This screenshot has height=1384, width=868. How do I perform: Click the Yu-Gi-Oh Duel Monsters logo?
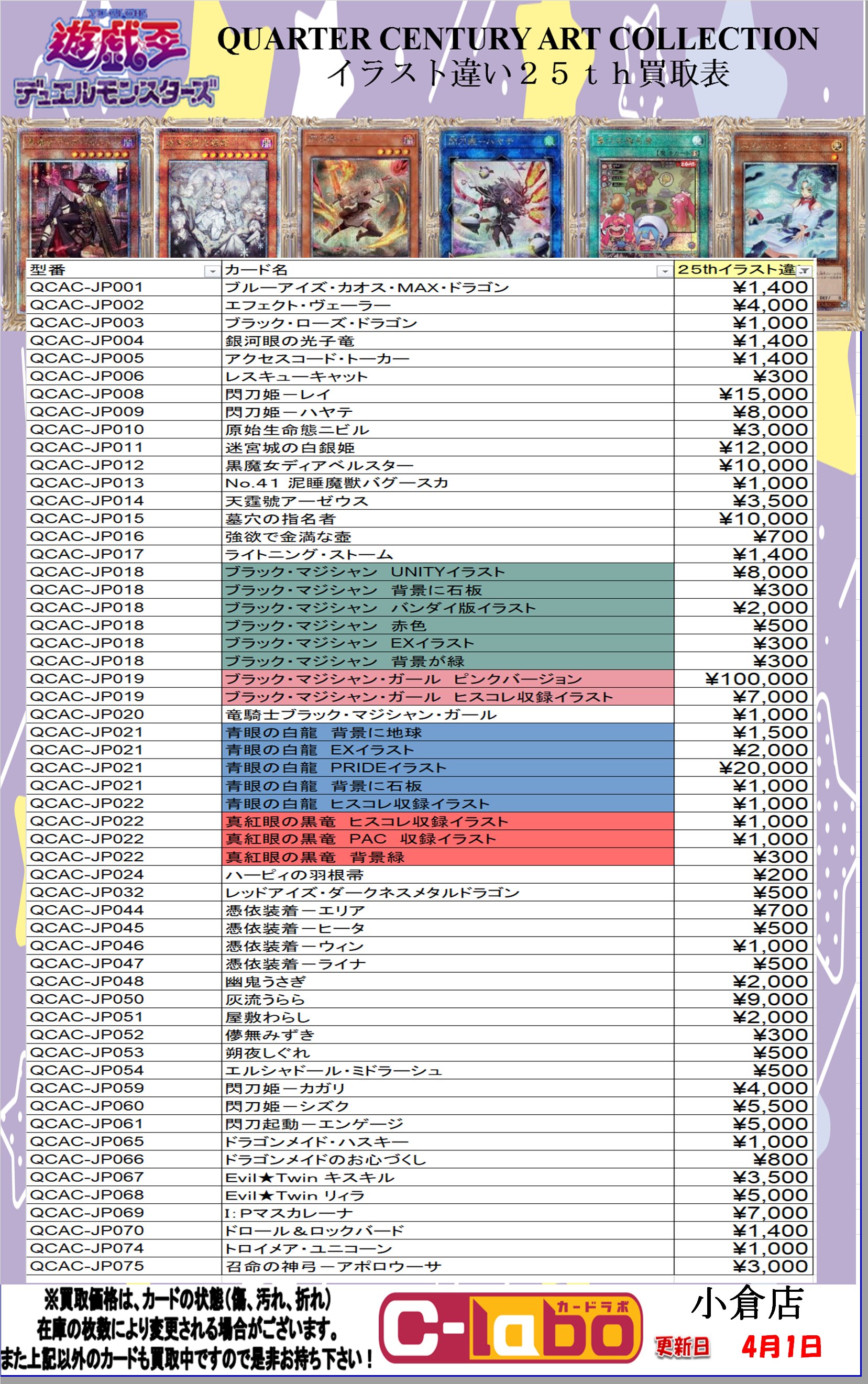point(116,59)
